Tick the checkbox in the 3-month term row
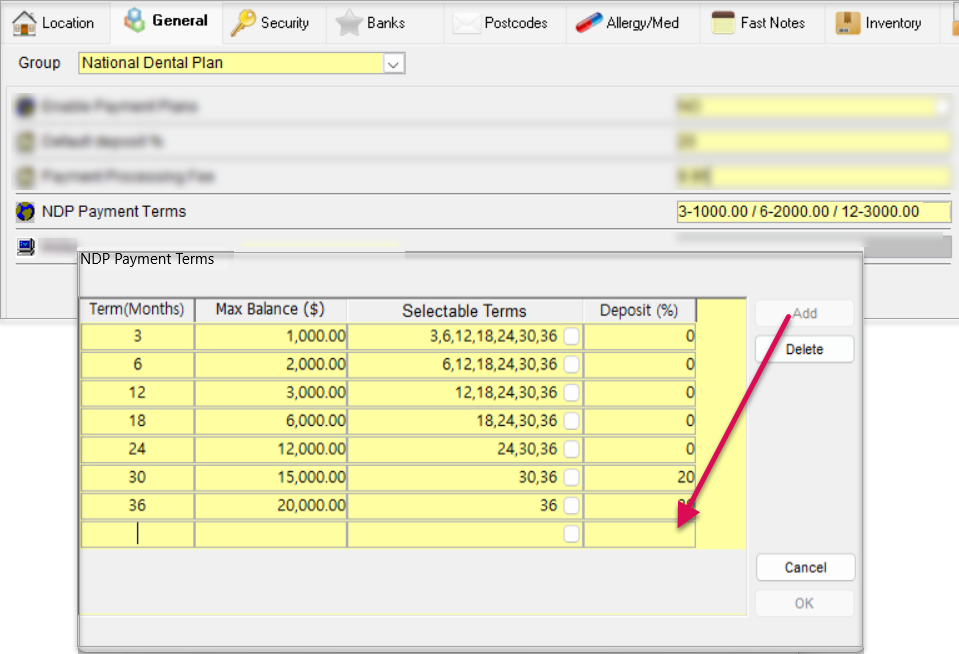Image resolution: width=959 pixels, height=654 pixels. coord(571,336)
